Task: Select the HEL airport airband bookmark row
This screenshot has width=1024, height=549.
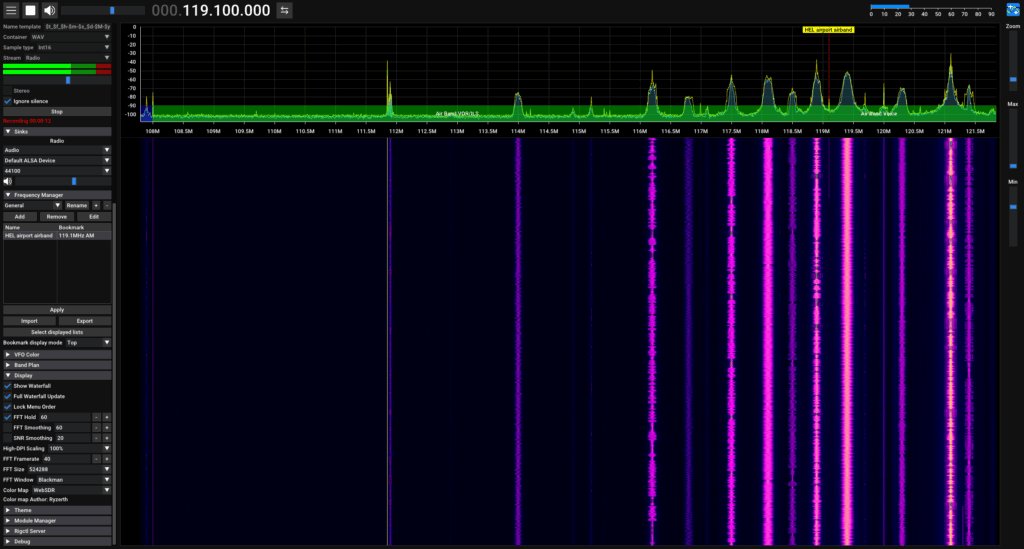Action: point(57,236)
